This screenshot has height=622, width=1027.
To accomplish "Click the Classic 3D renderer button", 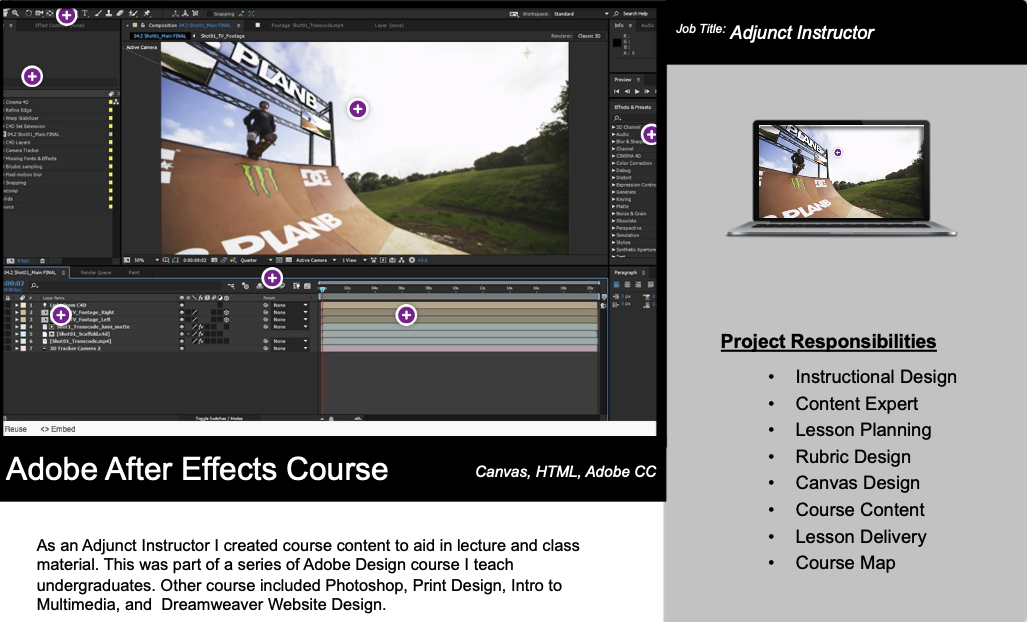I will [x=589, y=36].
